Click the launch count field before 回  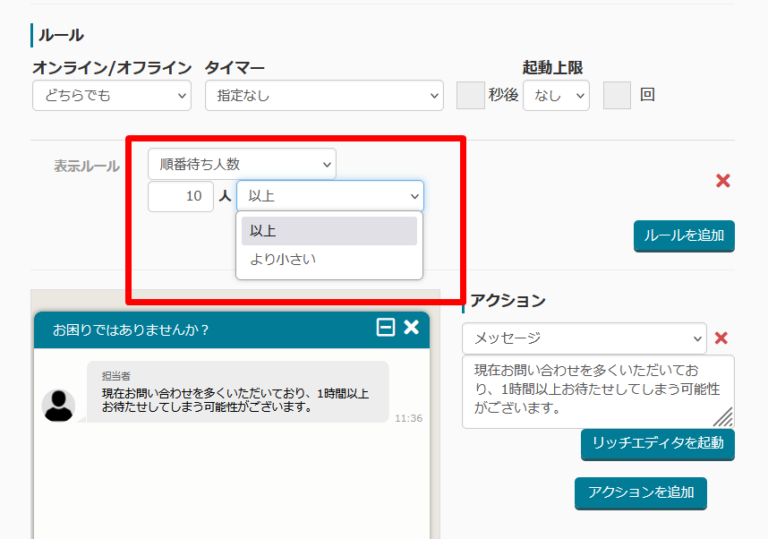[x=617, y=96]
